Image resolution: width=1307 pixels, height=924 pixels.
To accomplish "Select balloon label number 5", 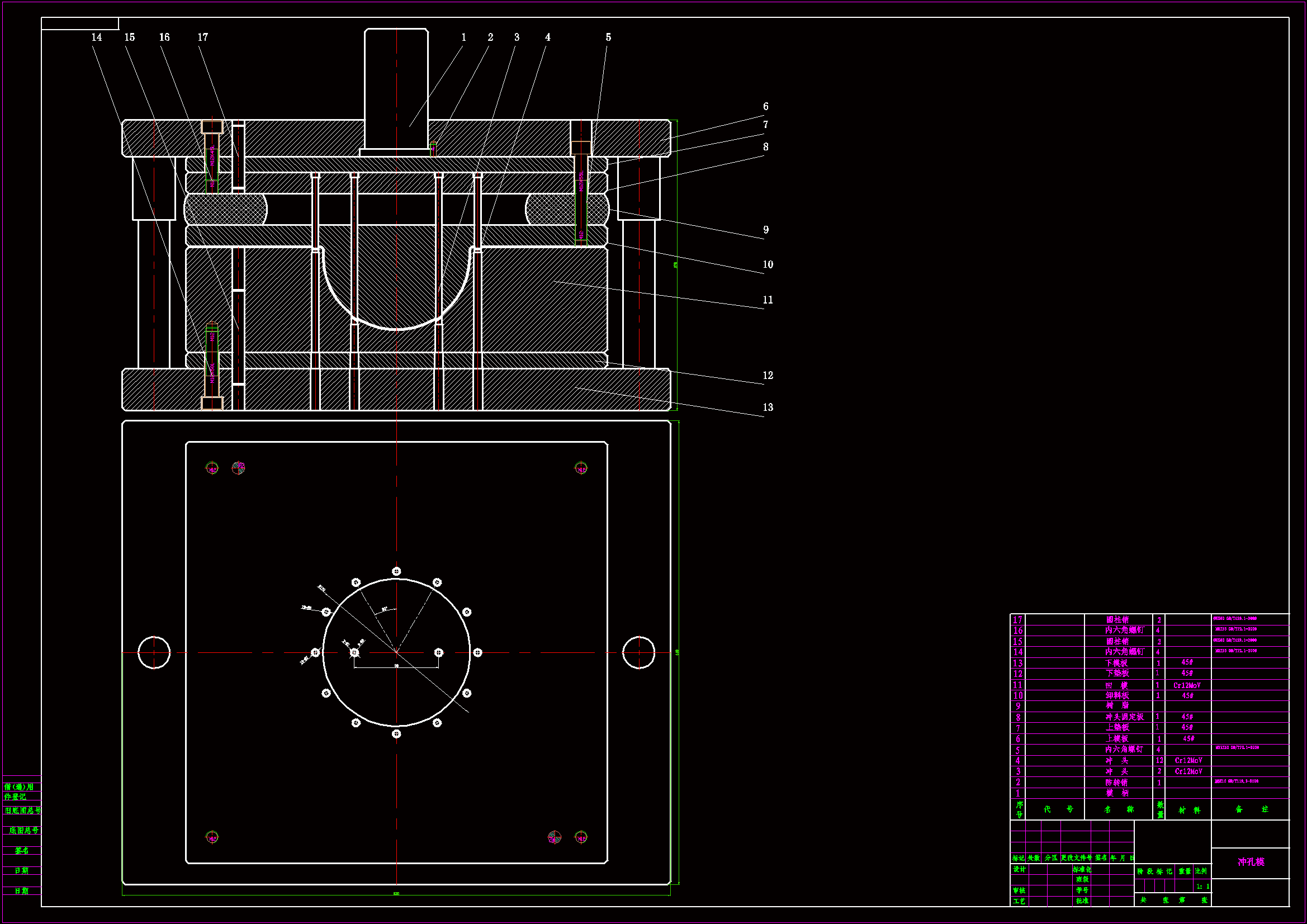I will pos(608,37).
